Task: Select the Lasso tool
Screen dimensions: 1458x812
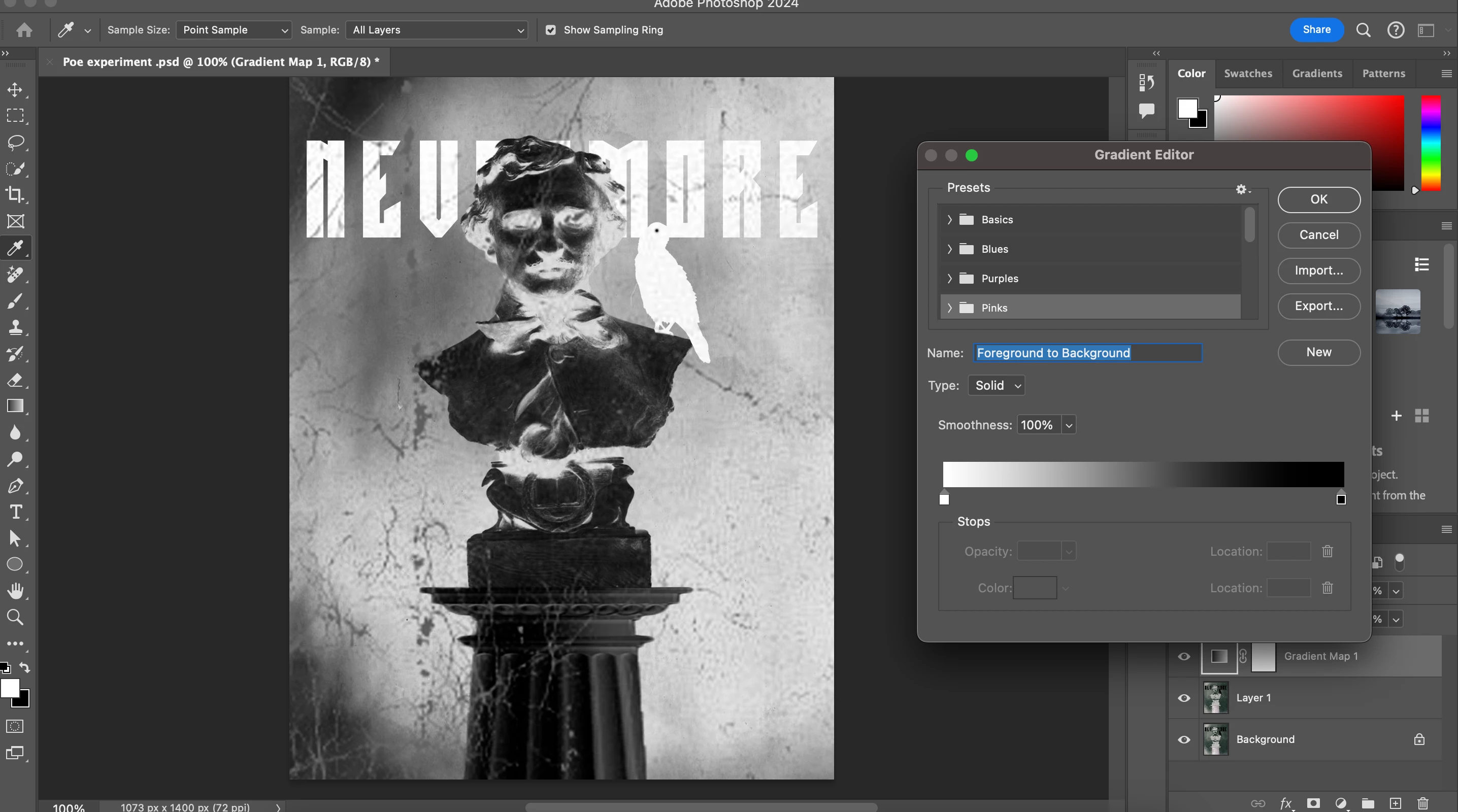Action: tap(15, 142)
